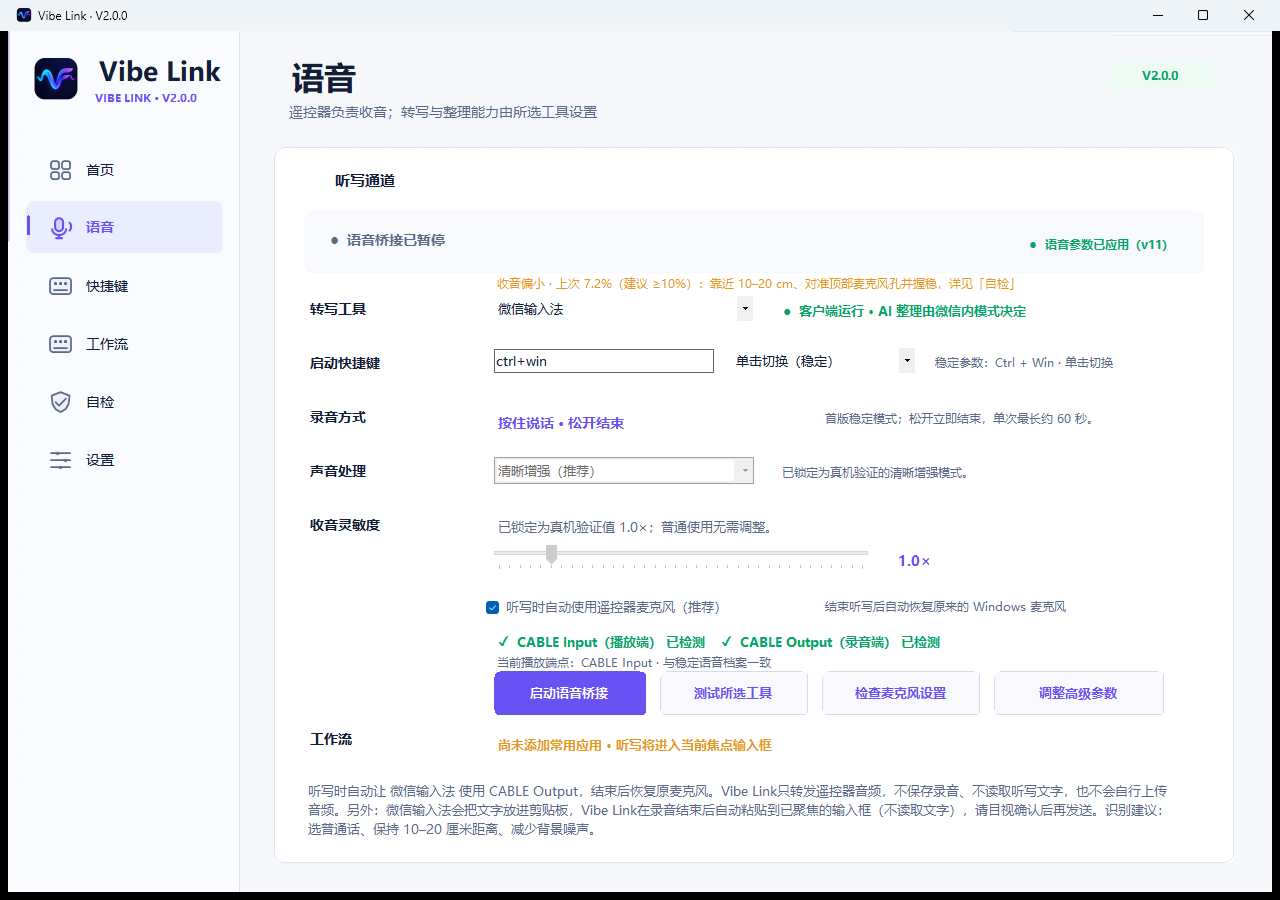
Task: Click the 首页 grid icon in sidebar
Action: click(x=61, y=170)
